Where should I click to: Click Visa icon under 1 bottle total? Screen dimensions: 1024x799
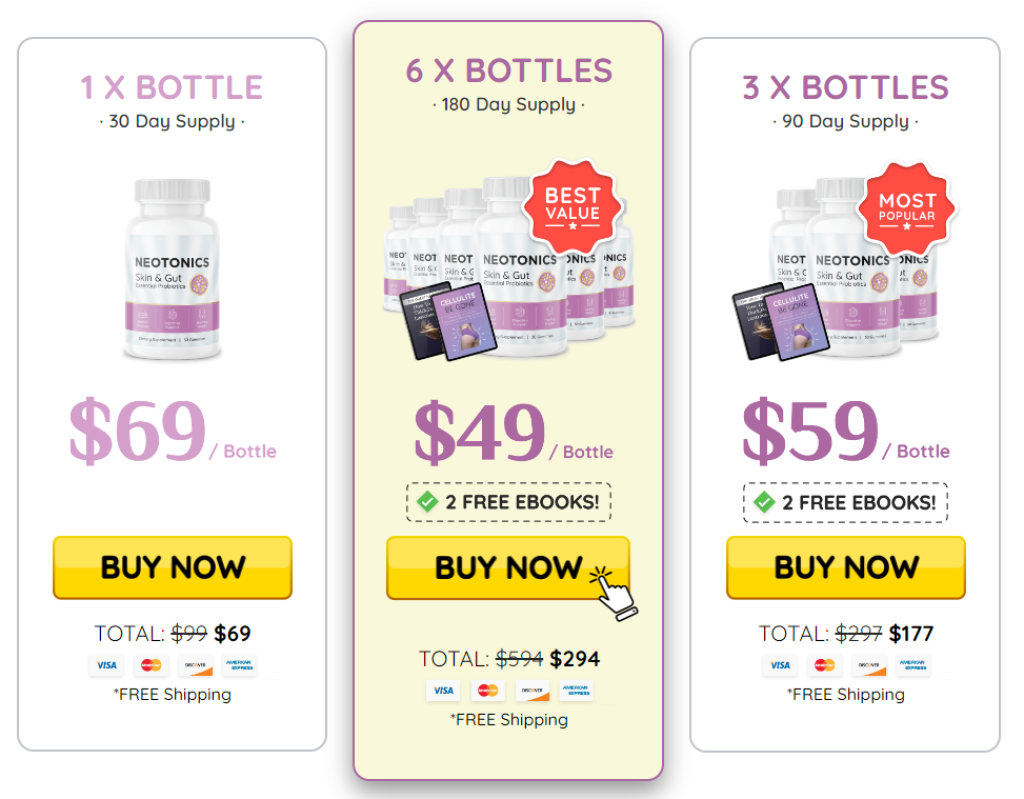(x=106, y=666)
